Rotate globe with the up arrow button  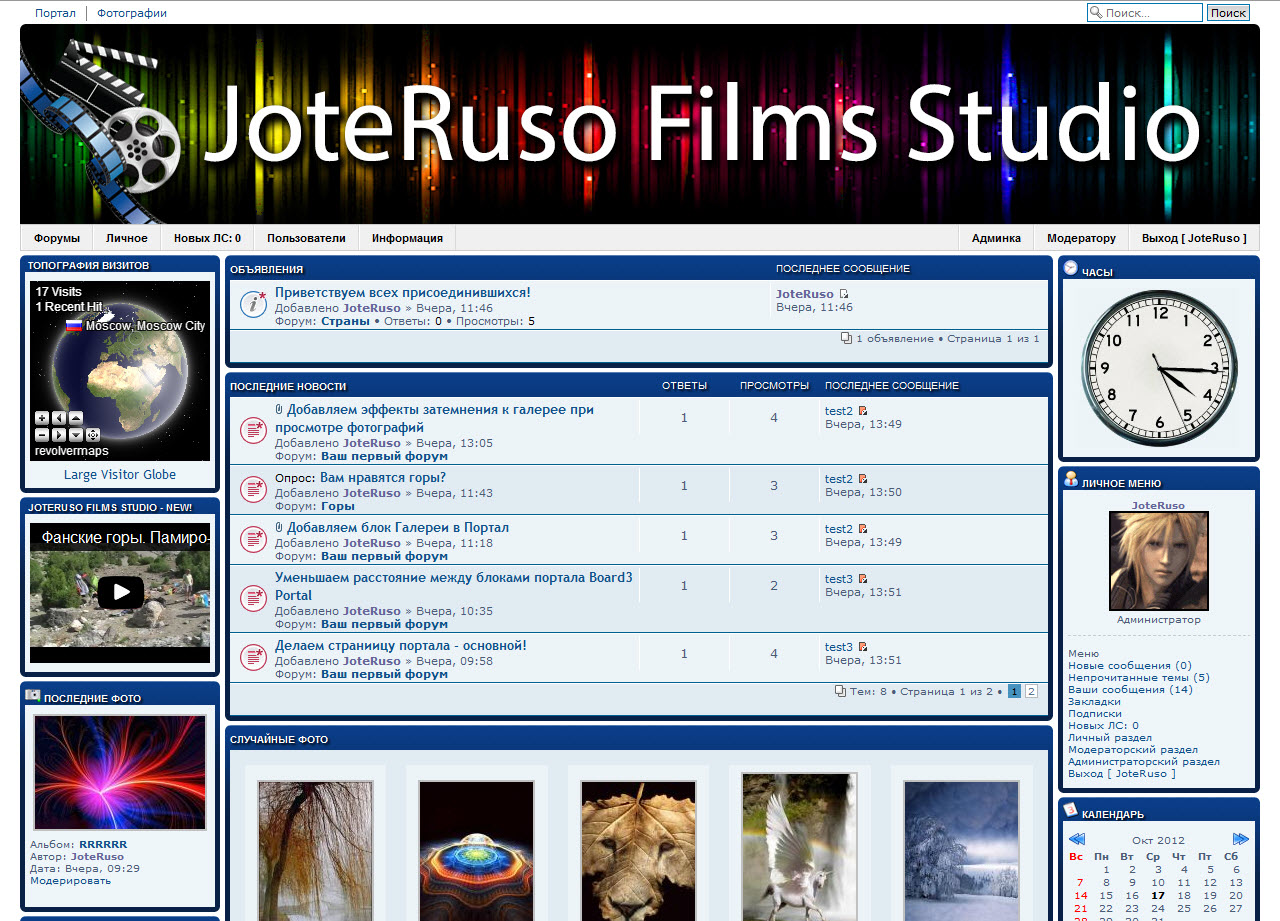coord(76,418)
